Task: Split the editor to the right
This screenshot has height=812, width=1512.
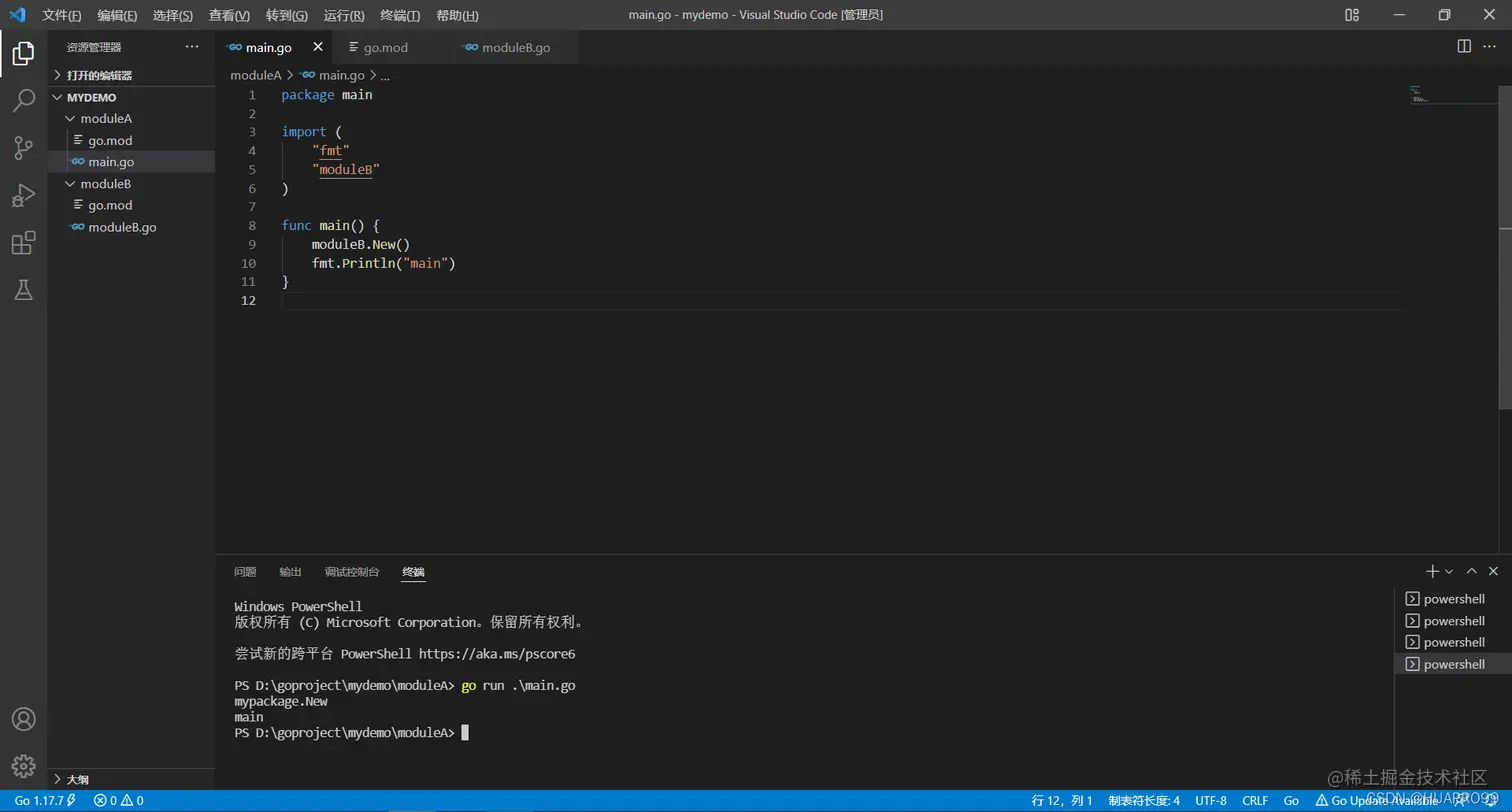Action: (1464, 46)
